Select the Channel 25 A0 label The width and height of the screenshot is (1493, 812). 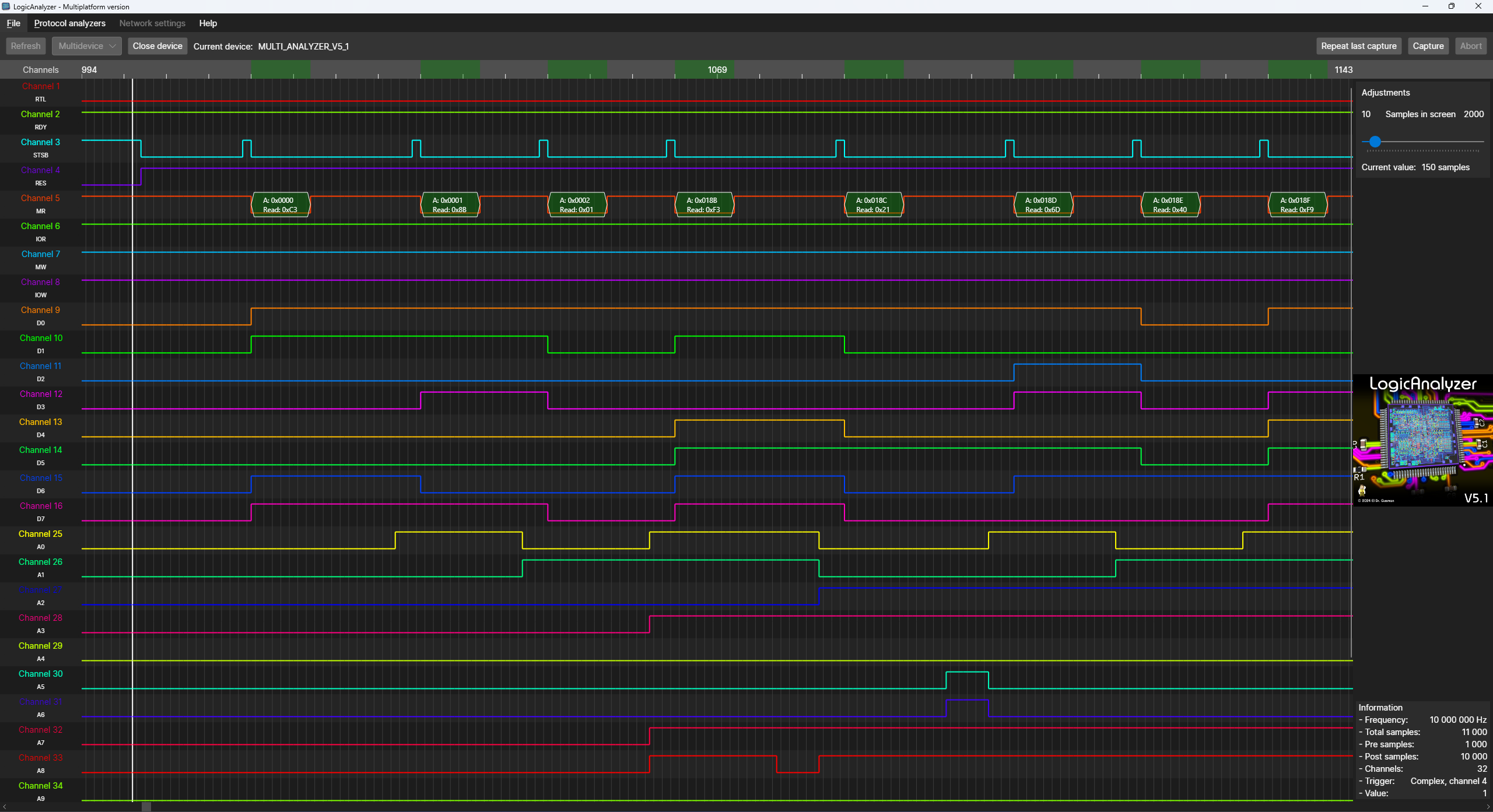point(41,540)
